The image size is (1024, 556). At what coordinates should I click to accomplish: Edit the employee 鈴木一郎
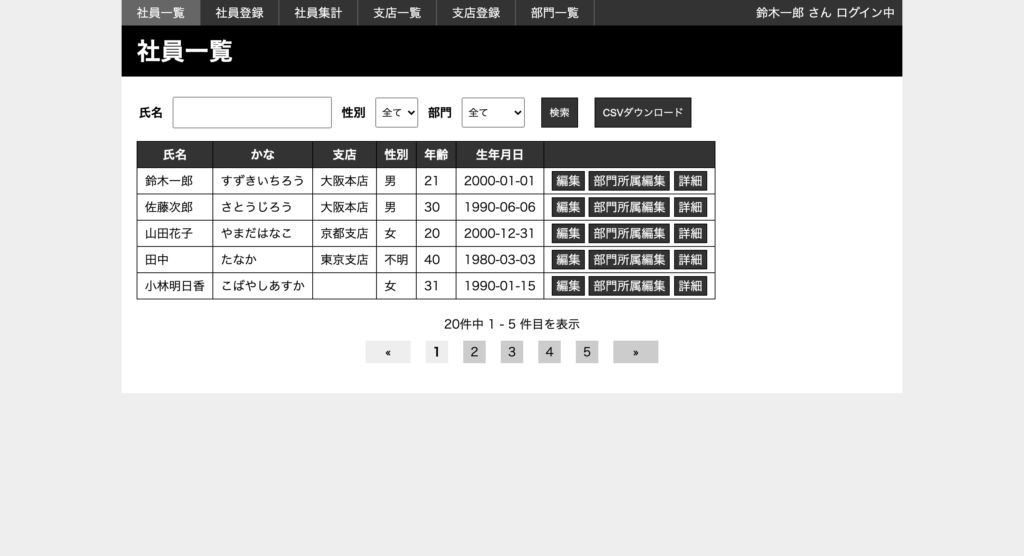pos(568,181)
